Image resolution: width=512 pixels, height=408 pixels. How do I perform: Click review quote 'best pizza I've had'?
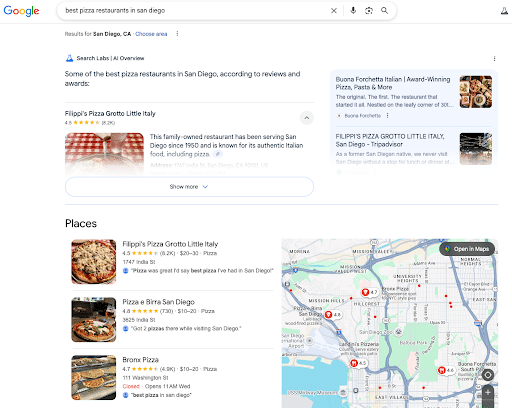[x=203, y=271]
